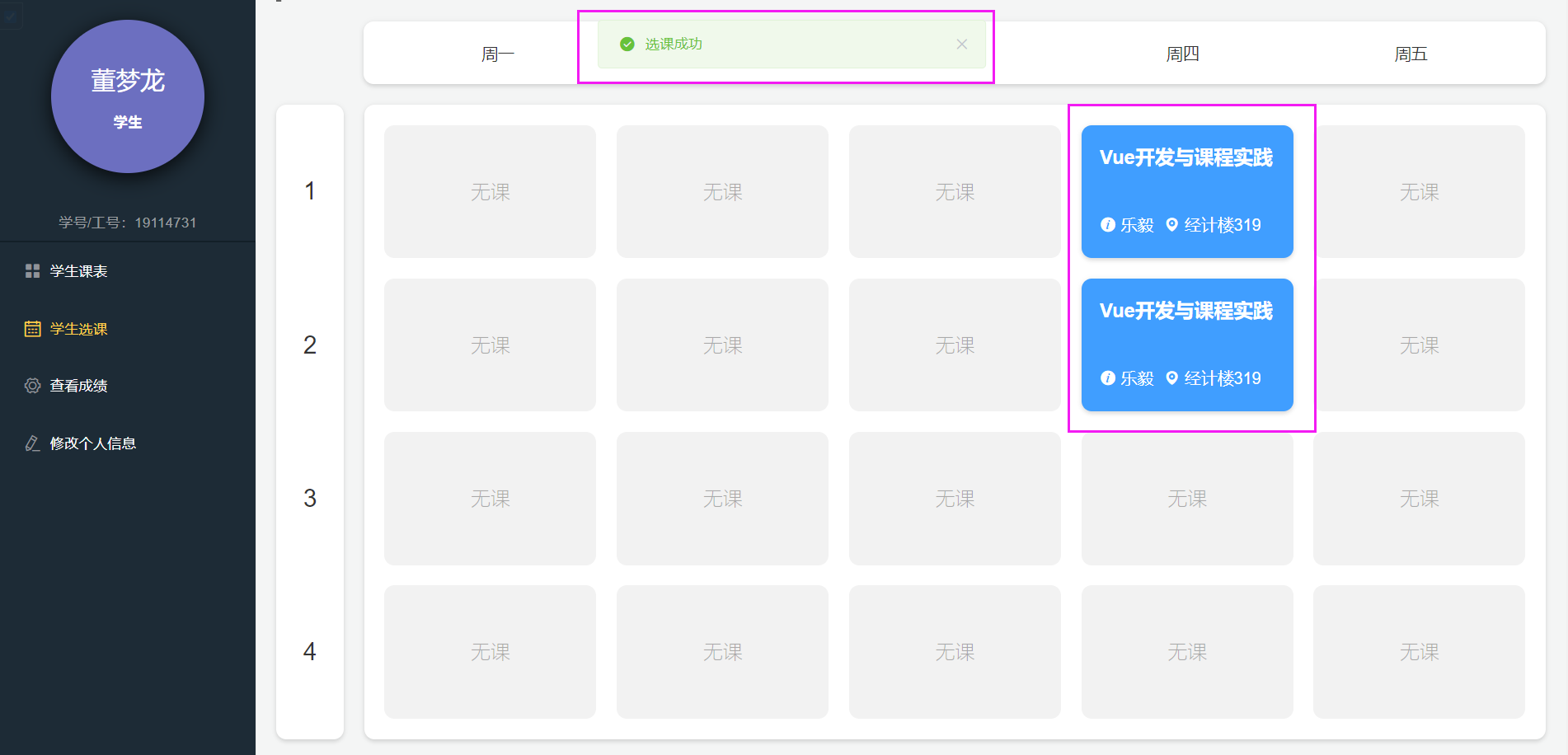Click the teacher info icon in period 1 course
The height and width of the screenshot is (755, 1568).
point(1108,224)
